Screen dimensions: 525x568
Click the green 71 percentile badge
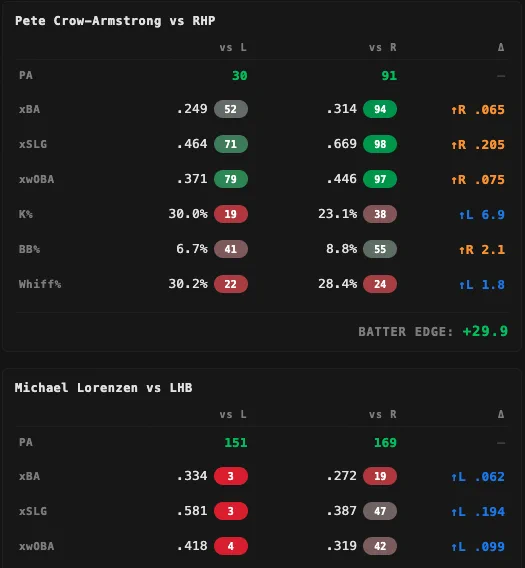(231, 144)
